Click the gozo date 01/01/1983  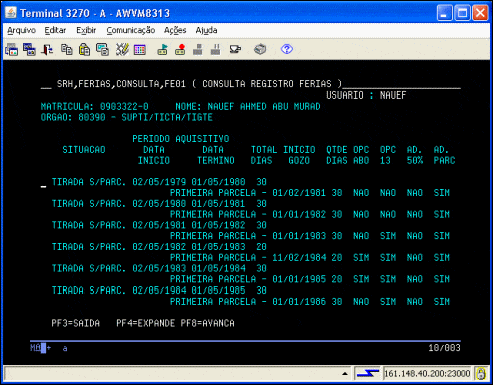299,236
